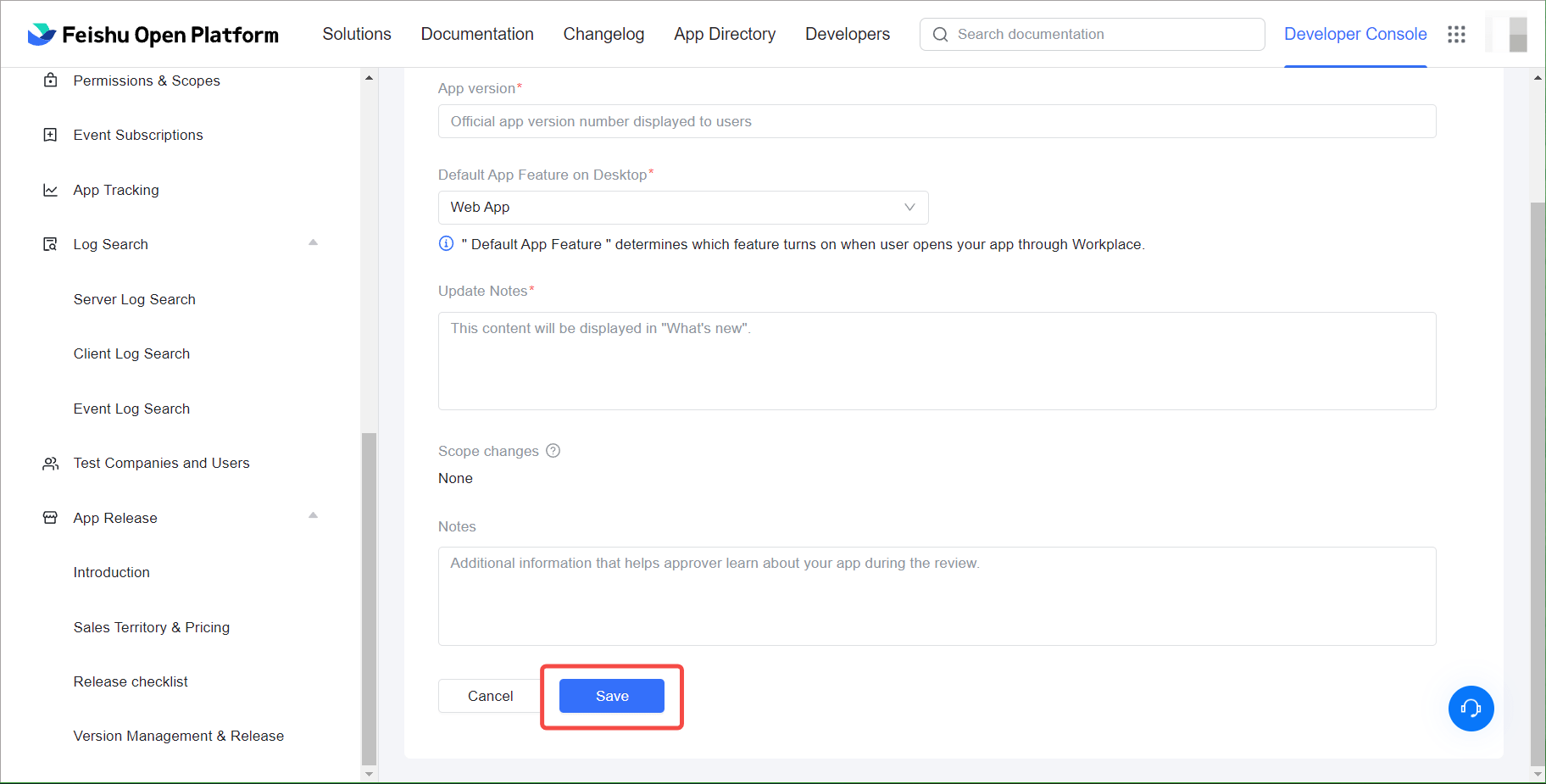This screenshot has width=1546, height=784.
Task: Collapse the App Release section
Action: (x=313, y=516)
